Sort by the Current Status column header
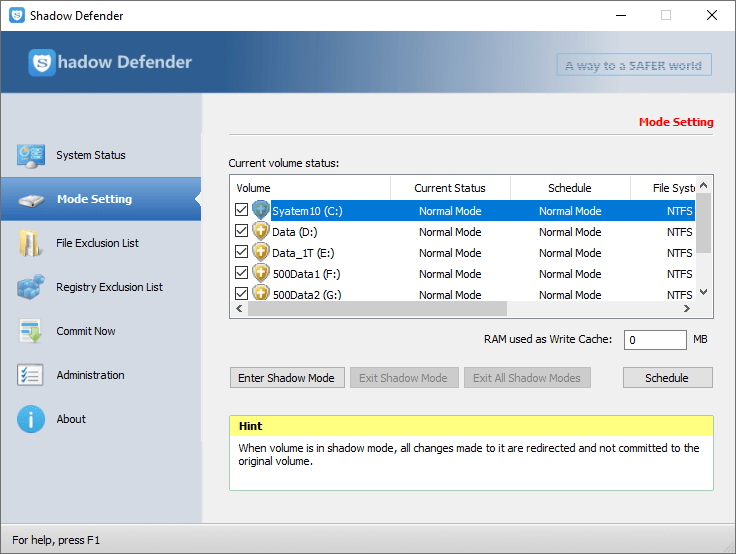The image size is (736, 554). pyautogui.click(x=450, y=188)
